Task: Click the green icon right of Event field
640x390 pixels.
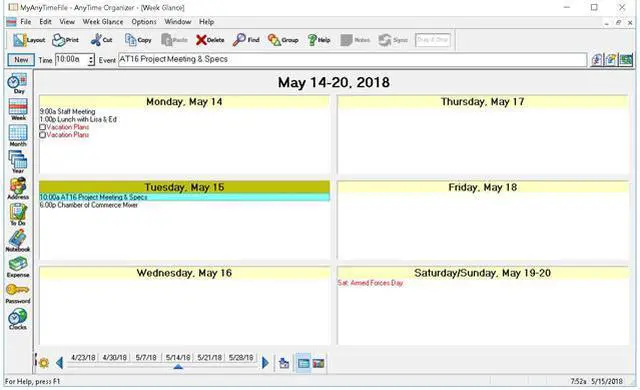Action: (626, 60)
